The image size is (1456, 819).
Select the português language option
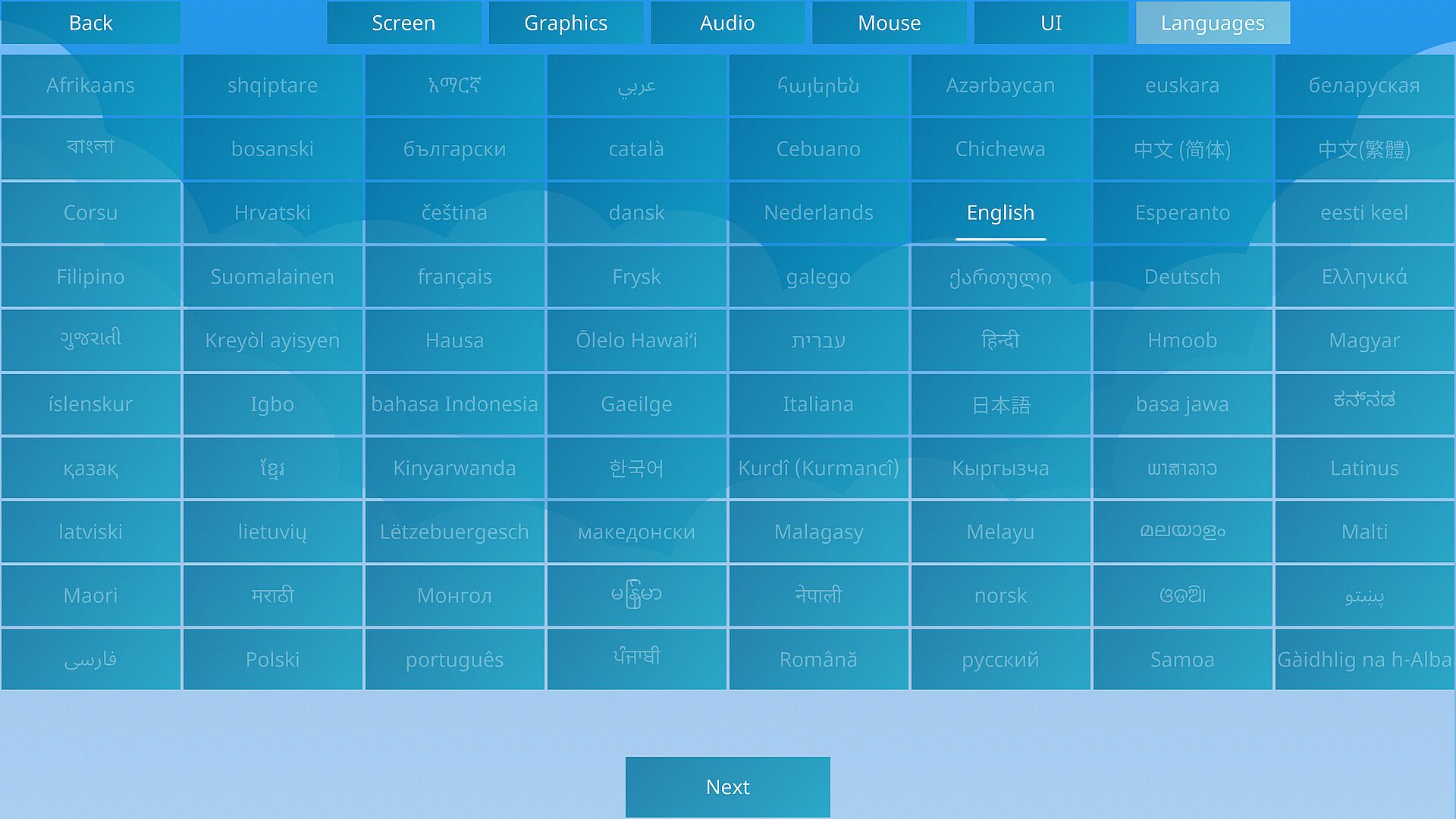pos(454,659)
